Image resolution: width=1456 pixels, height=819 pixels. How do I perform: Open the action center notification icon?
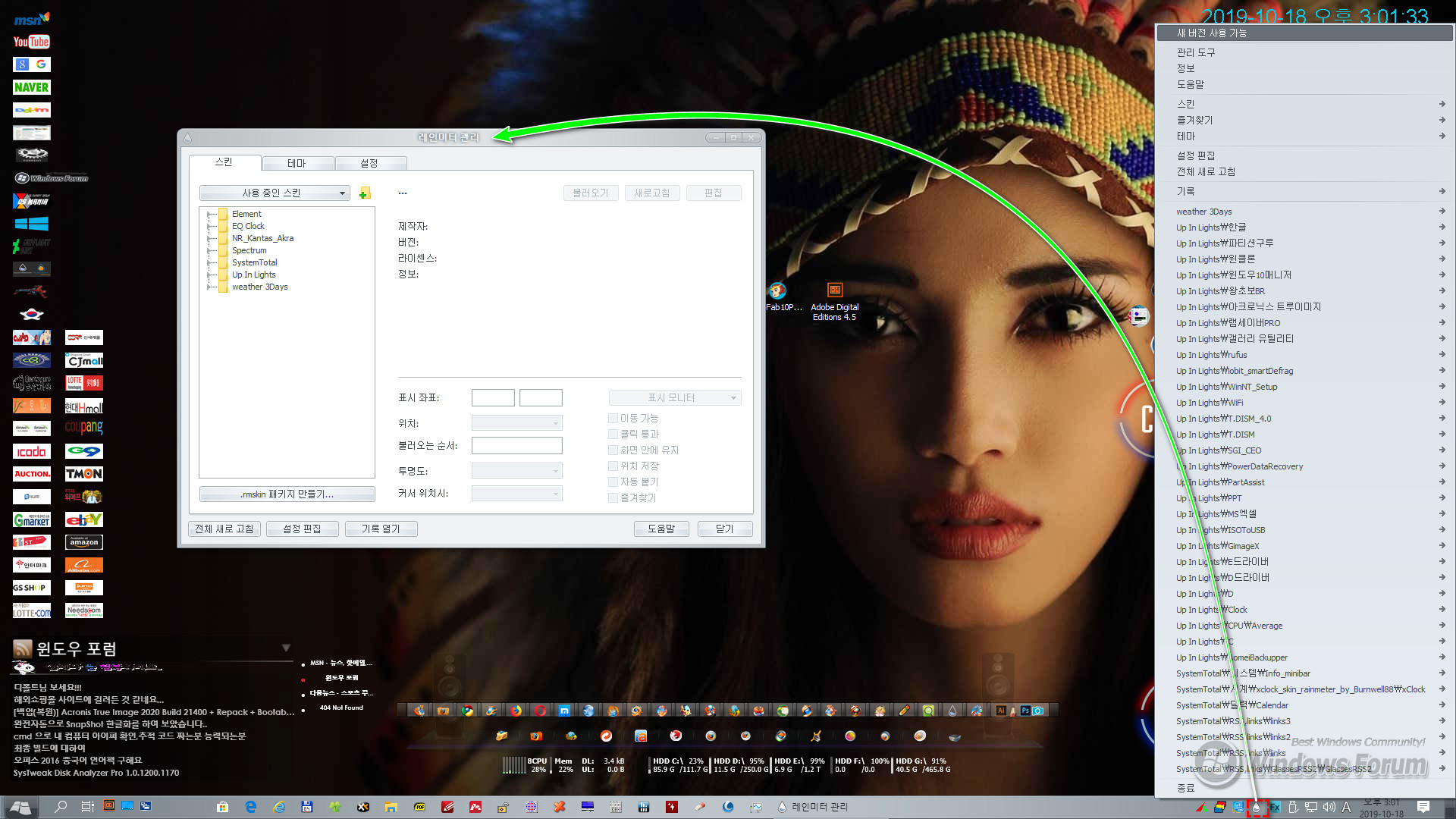1423,807
